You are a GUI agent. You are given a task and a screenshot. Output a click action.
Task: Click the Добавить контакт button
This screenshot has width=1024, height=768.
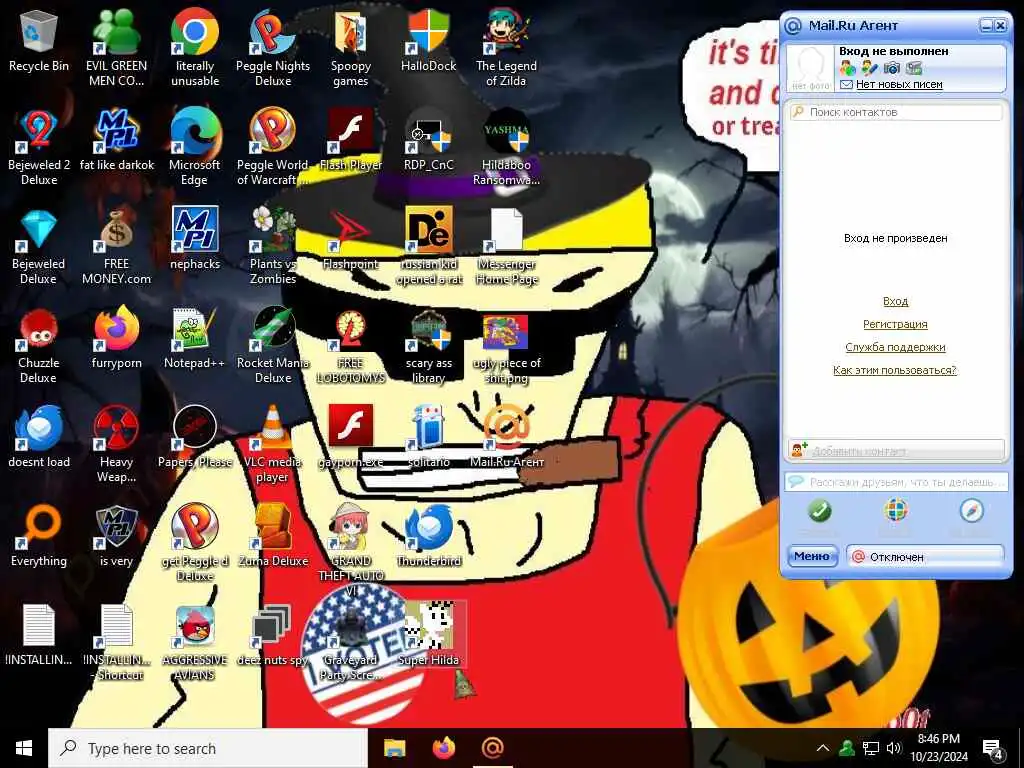pos(895,451)
